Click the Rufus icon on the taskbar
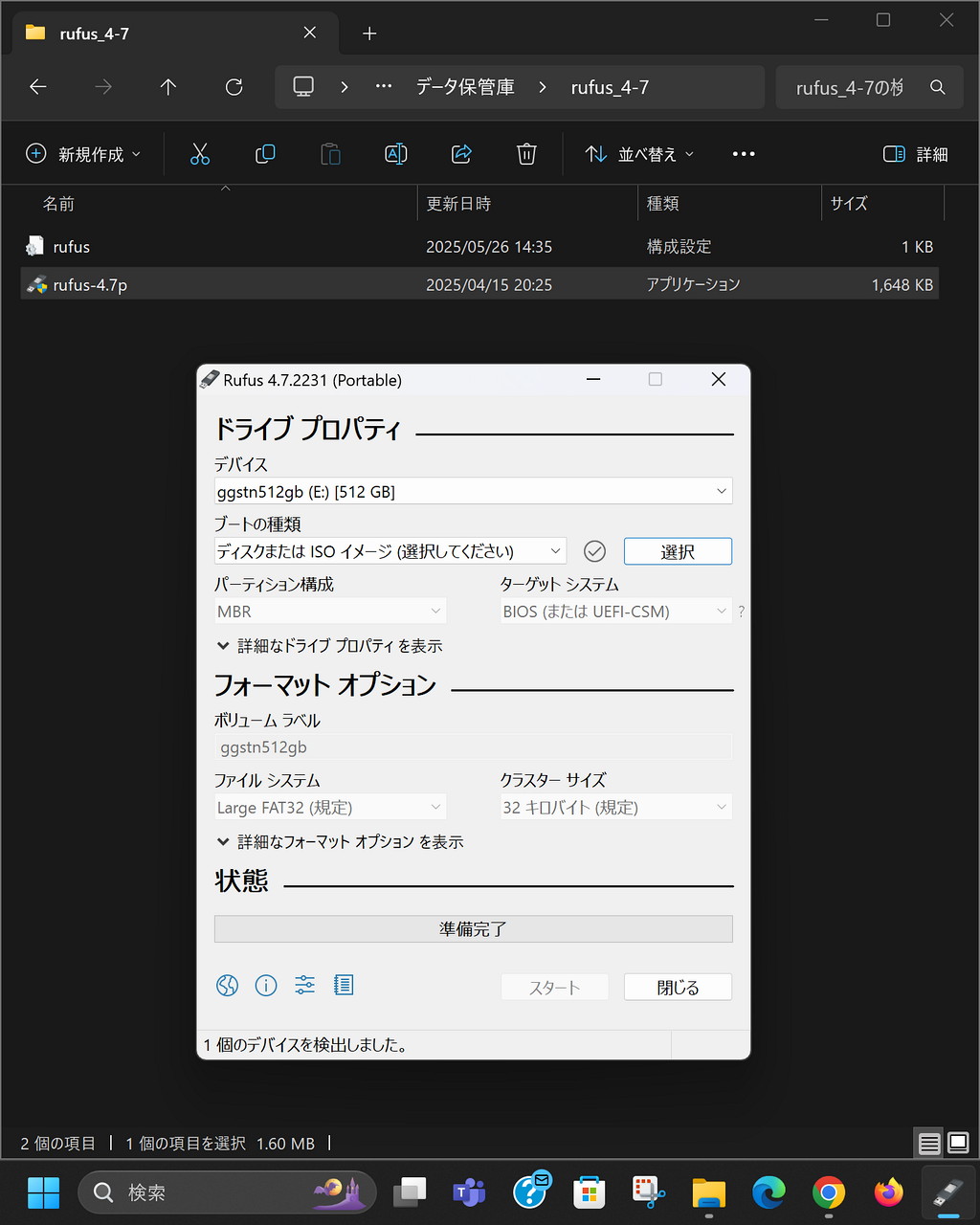 click(948, 1192)
